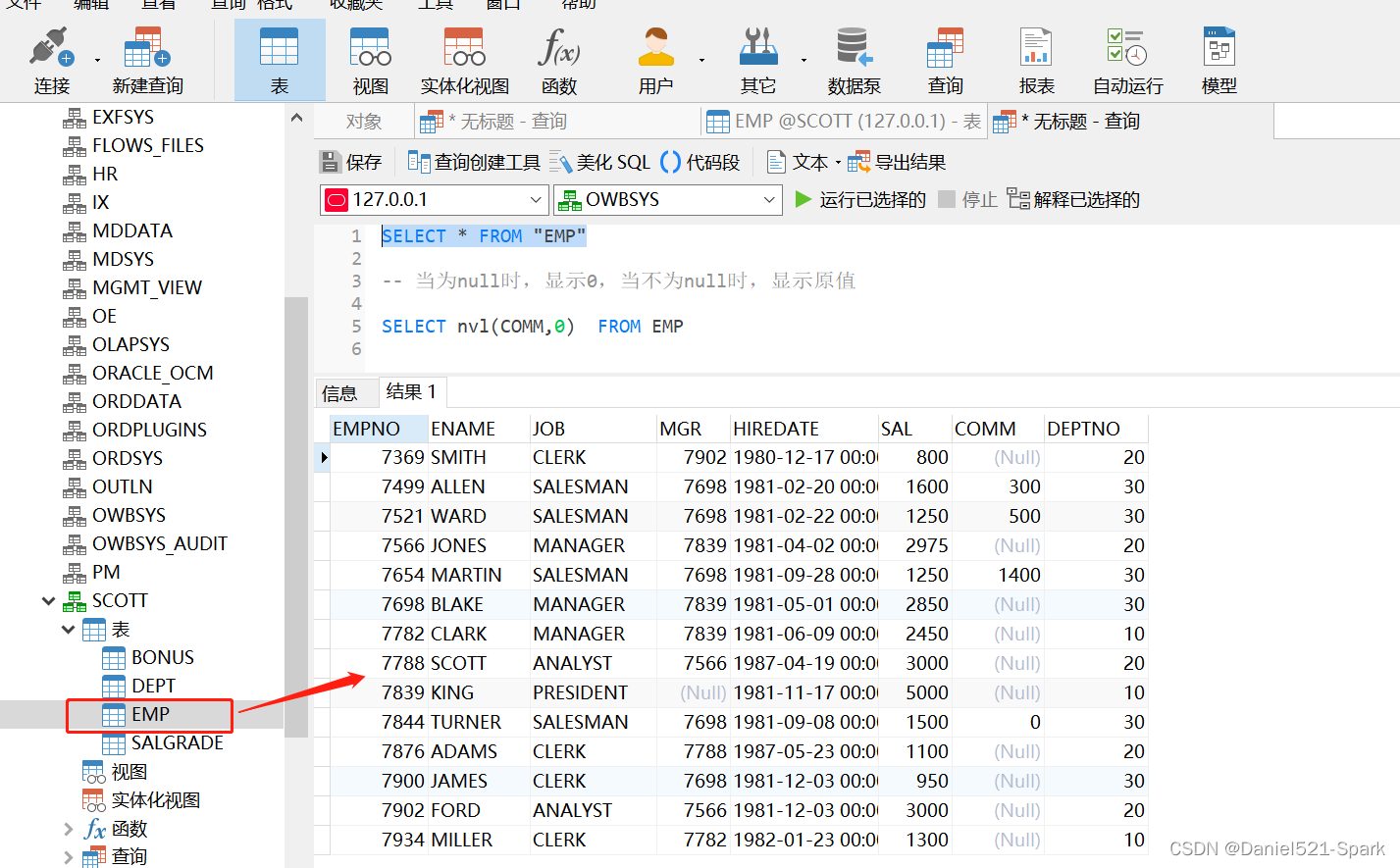The width and height of the screenshot is (1400, 868).
Task: Switch to EMP @SCOTT table tab
Action: [844, 121]
